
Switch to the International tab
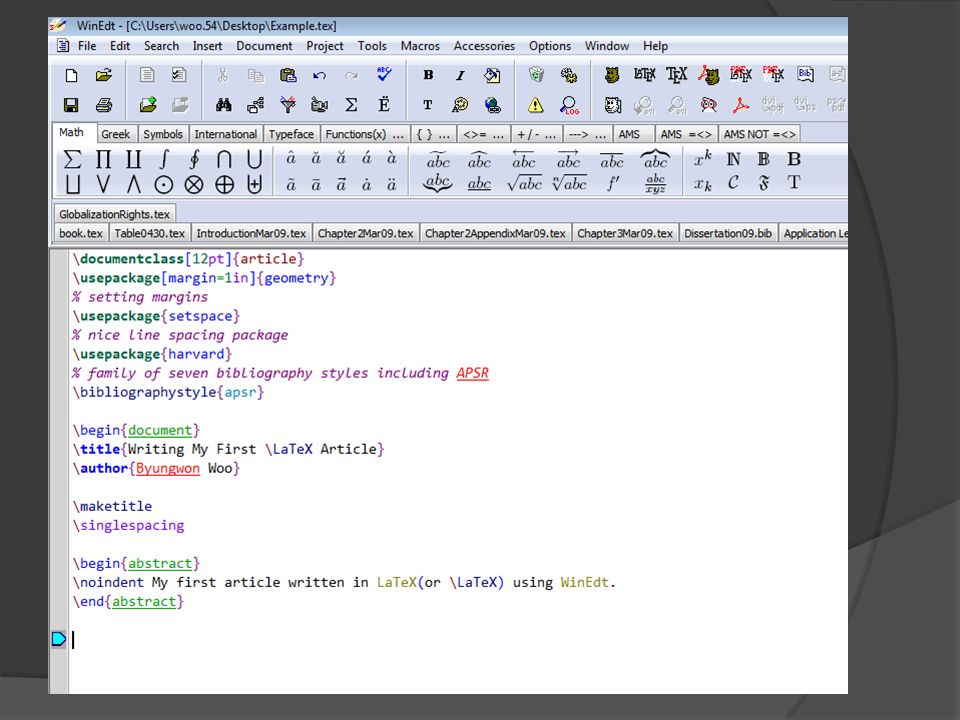[225, 134]
